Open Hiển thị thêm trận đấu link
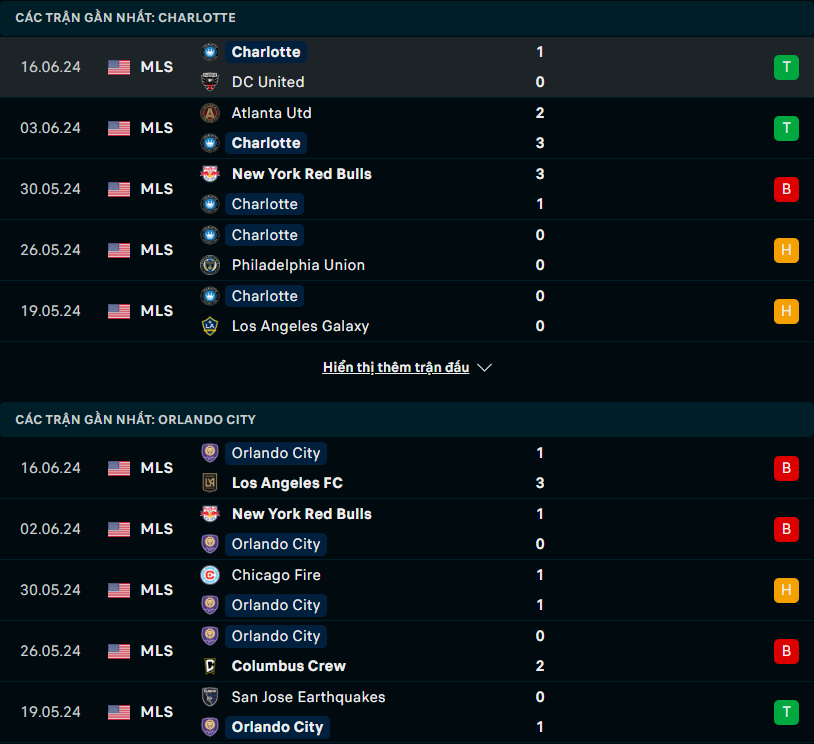814x744 pixels. (x=396, y=367)
